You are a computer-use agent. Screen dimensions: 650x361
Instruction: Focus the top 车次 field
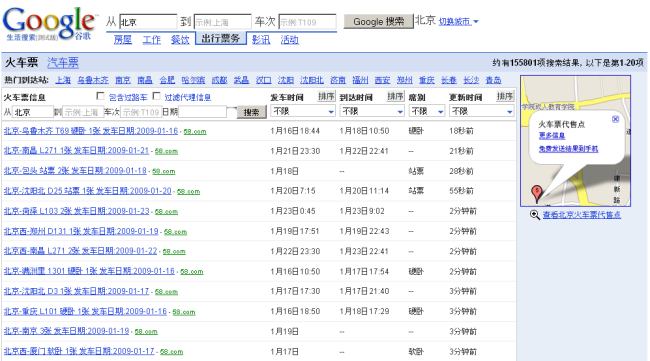tap(307, 22)
